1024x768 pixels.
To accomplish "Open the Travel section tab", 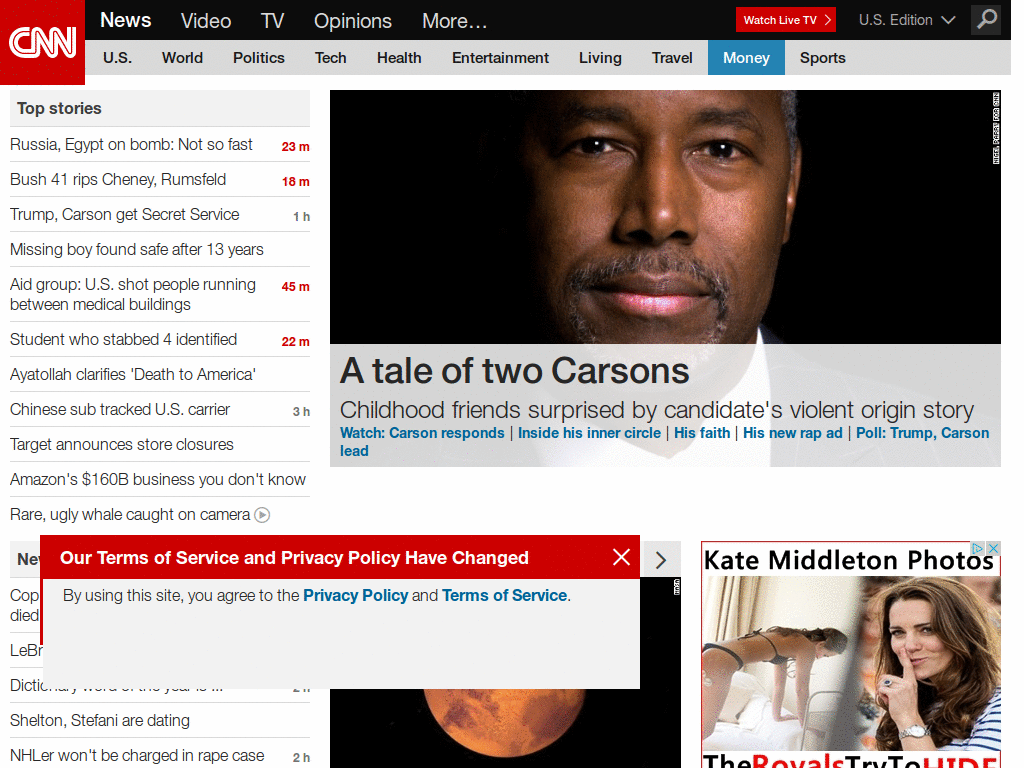I will 671,58.
